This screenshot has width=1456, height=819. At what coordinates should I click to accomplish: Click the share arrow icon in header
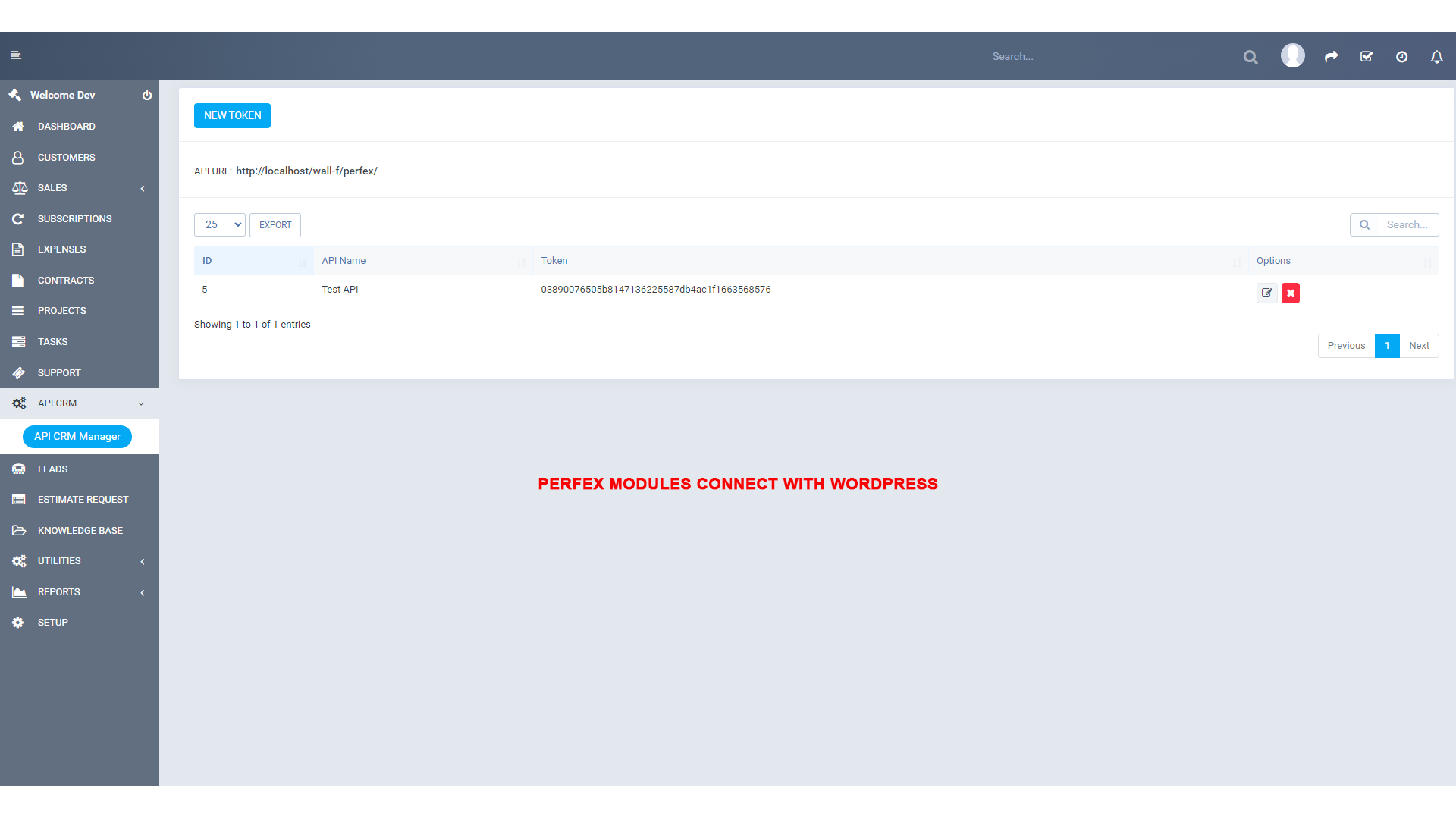pos(1331,57)
